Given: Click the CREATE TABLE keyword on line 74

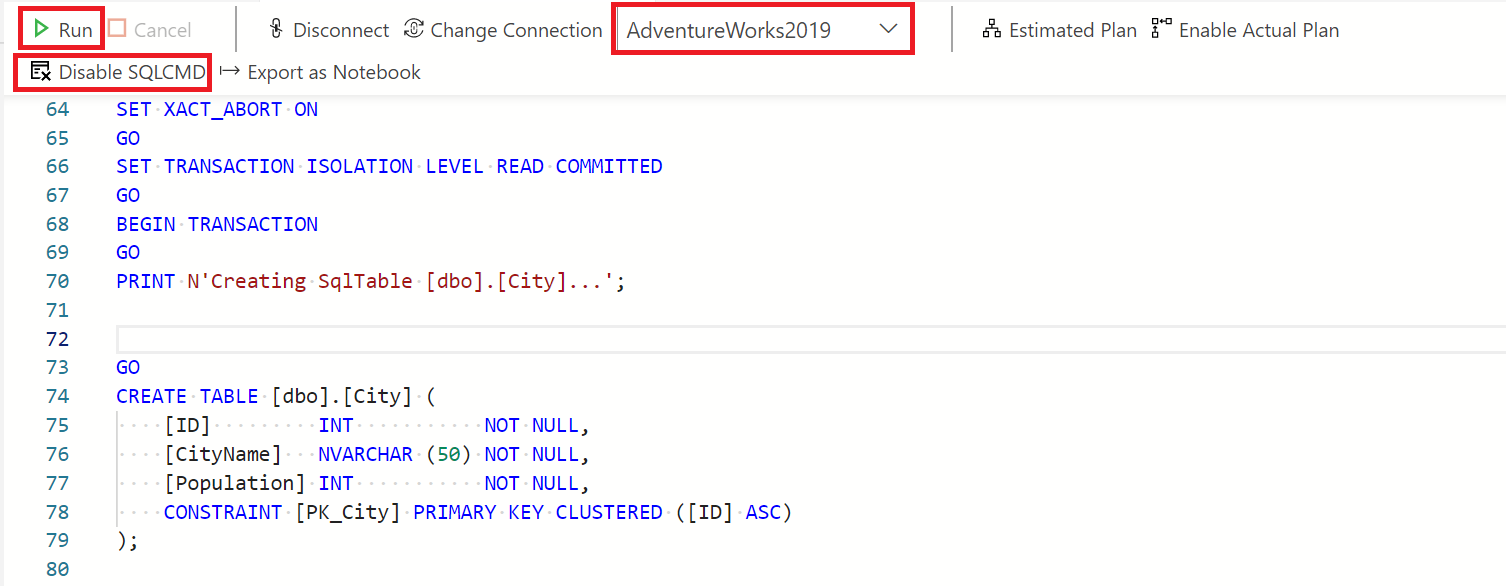Looking at the screenshot, I should (190, 396).
